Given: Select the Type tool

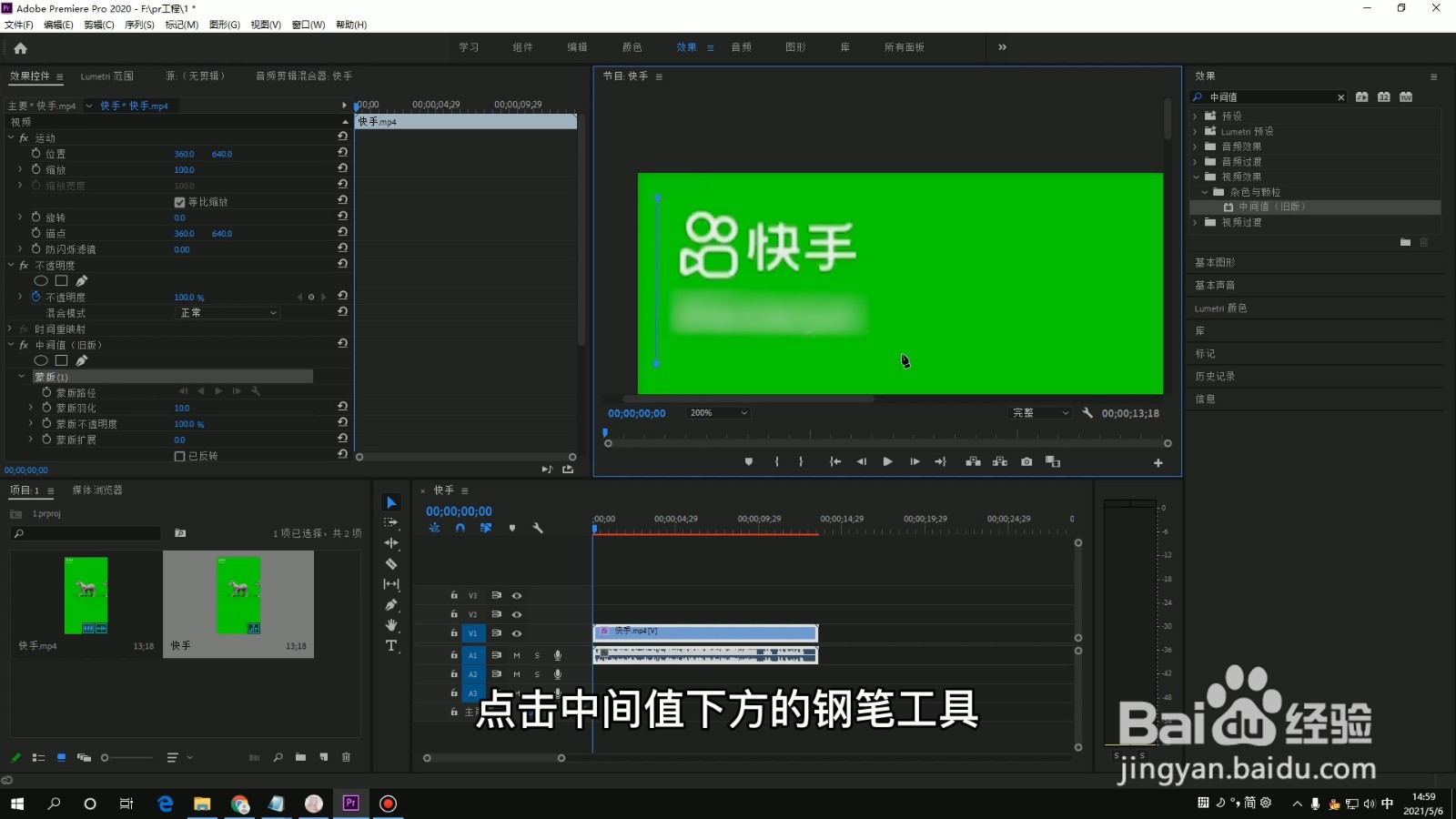Looking at the screenshot, I should click(x=391, y=646).
